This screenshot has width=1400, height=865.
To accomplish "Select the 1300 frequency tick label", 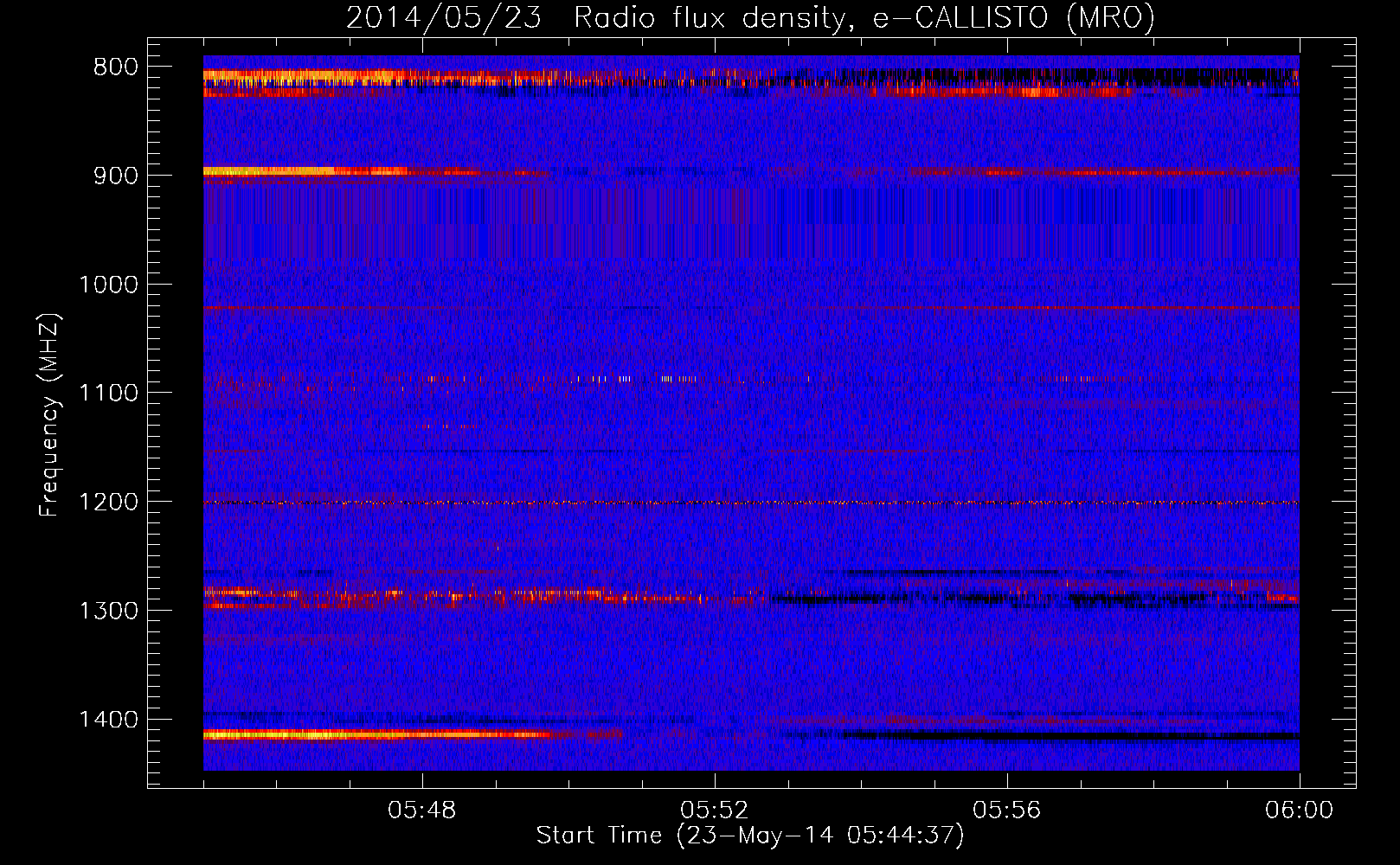I will (x=109, y=611).
